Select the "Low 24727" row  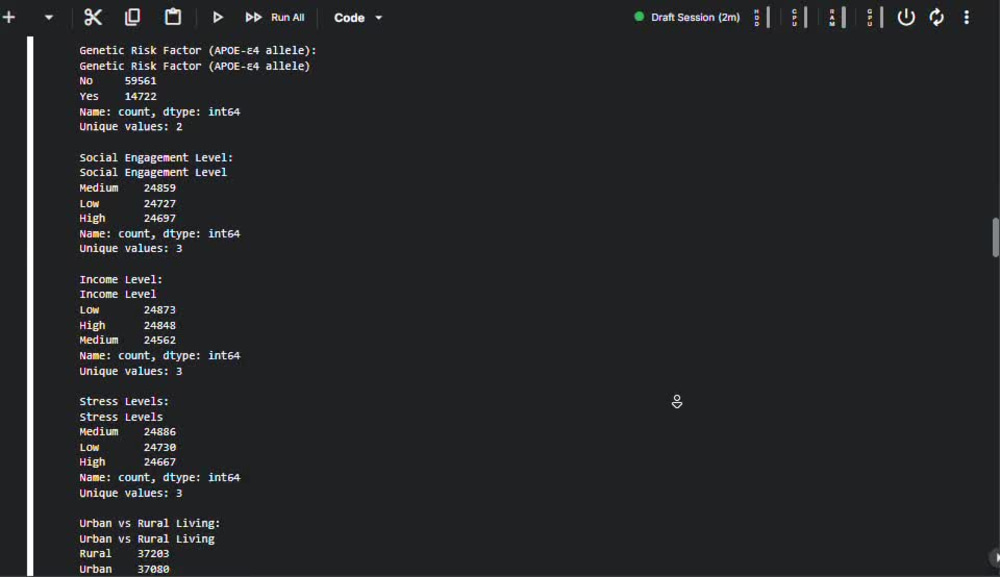128,203
